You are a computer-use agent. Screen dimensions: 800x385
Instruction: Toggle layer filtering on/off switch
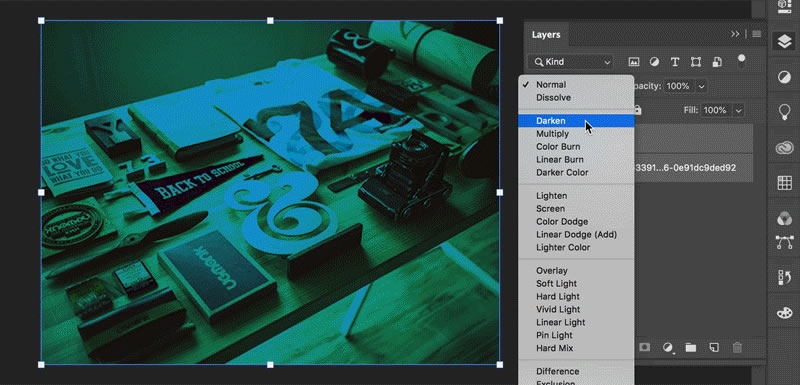pyautogui.click(x=741, y=61)
